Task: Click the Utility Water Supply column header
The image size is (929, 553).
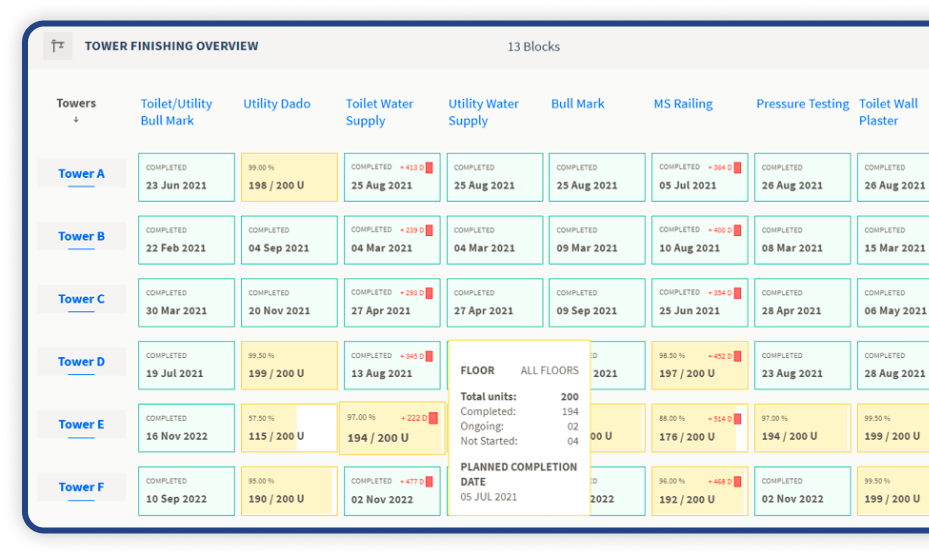Action: (x=483, y=112)
